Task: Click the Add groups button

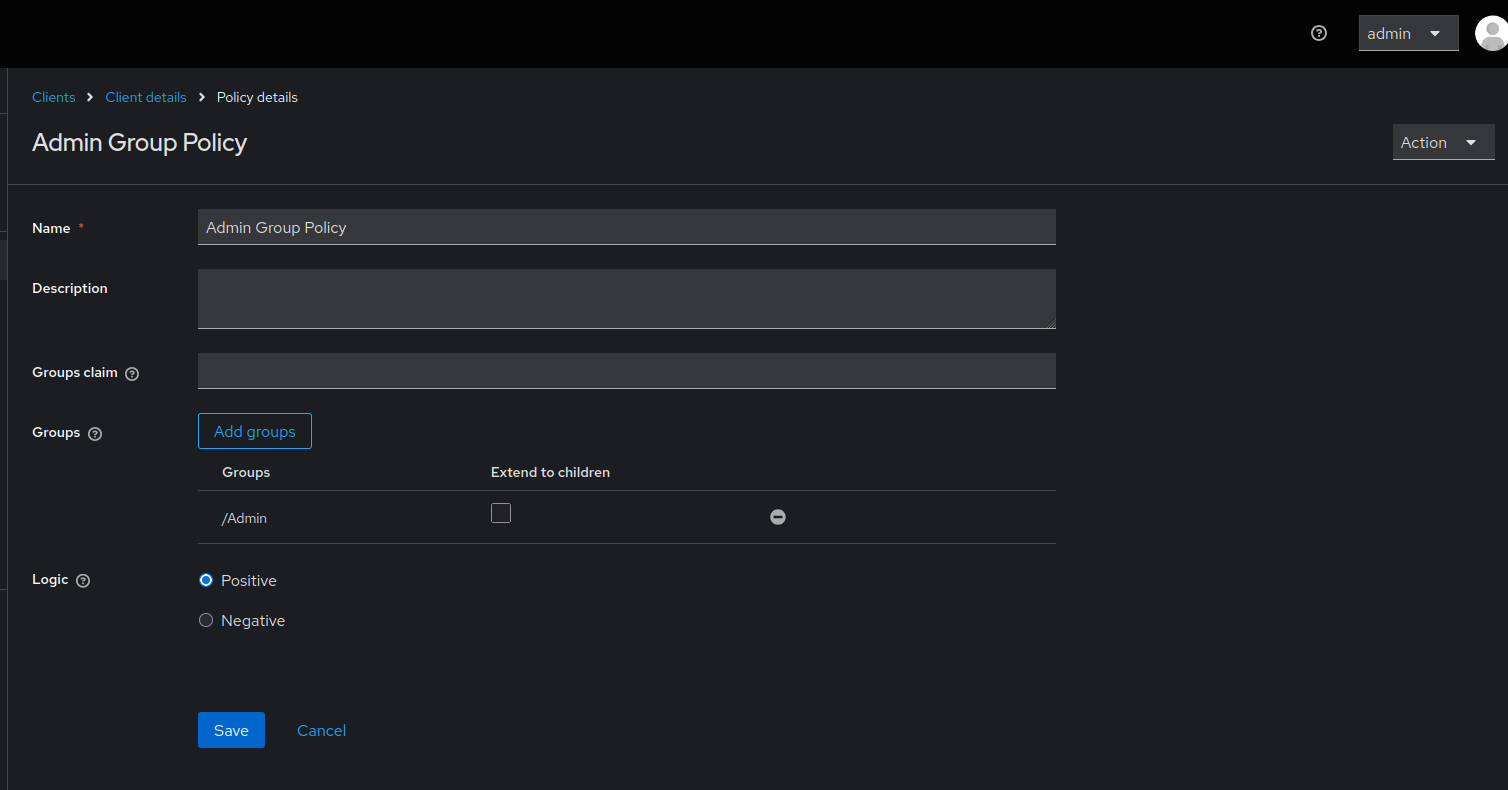Action: (254, 431)
